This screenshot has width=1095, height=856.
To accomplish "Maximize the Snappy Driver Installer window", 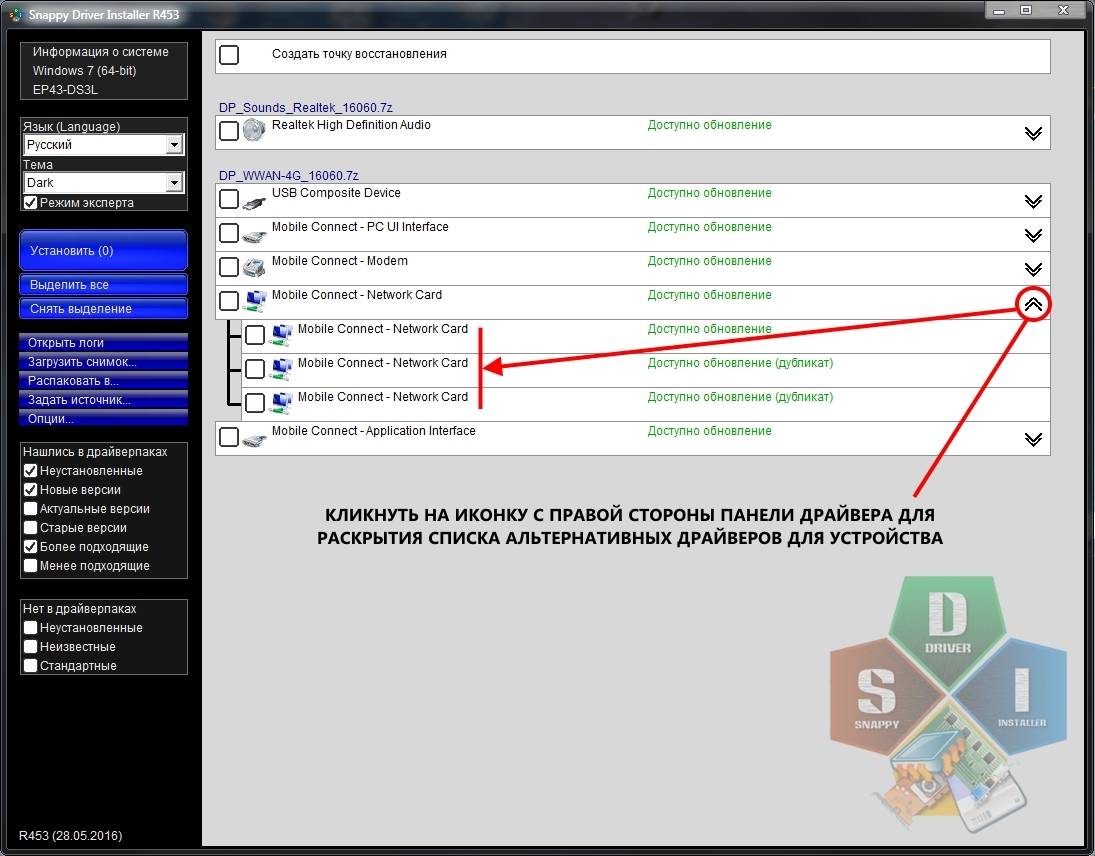I will pos(1026,10).
